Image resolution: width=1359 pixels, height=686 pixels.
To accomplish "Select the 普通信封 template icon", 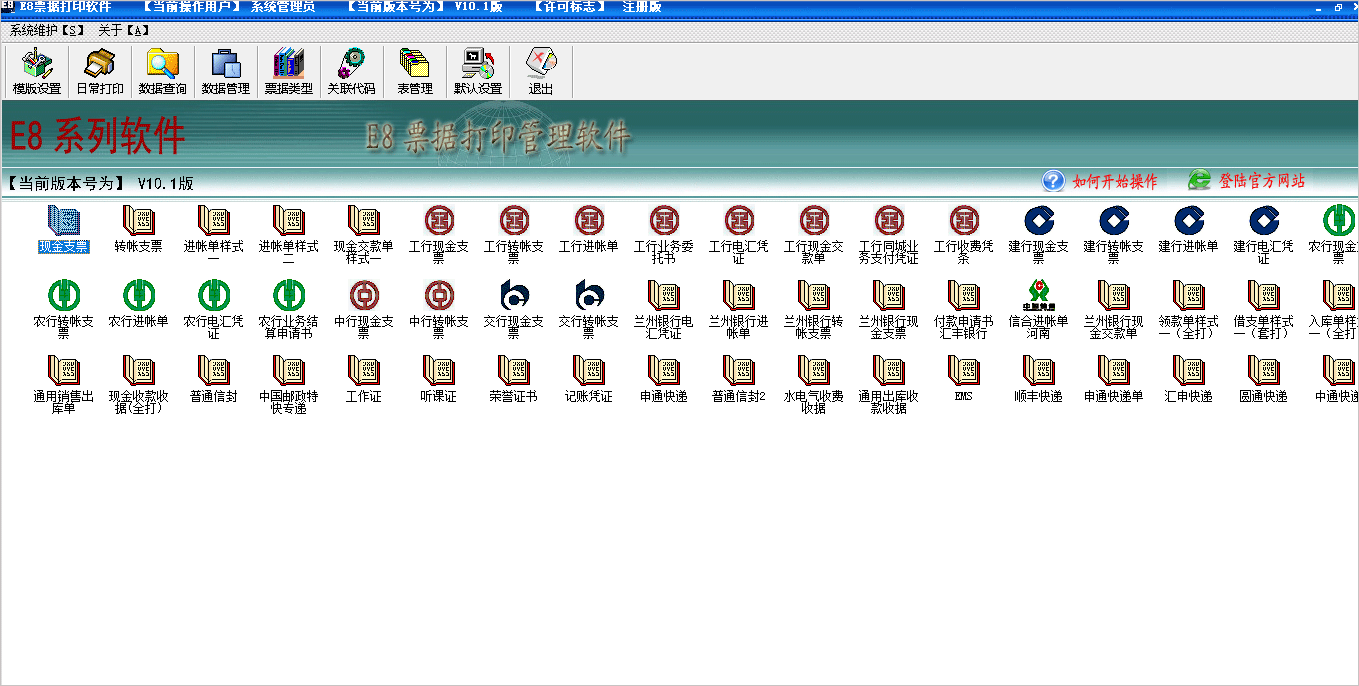I will [x=213, y=379].
